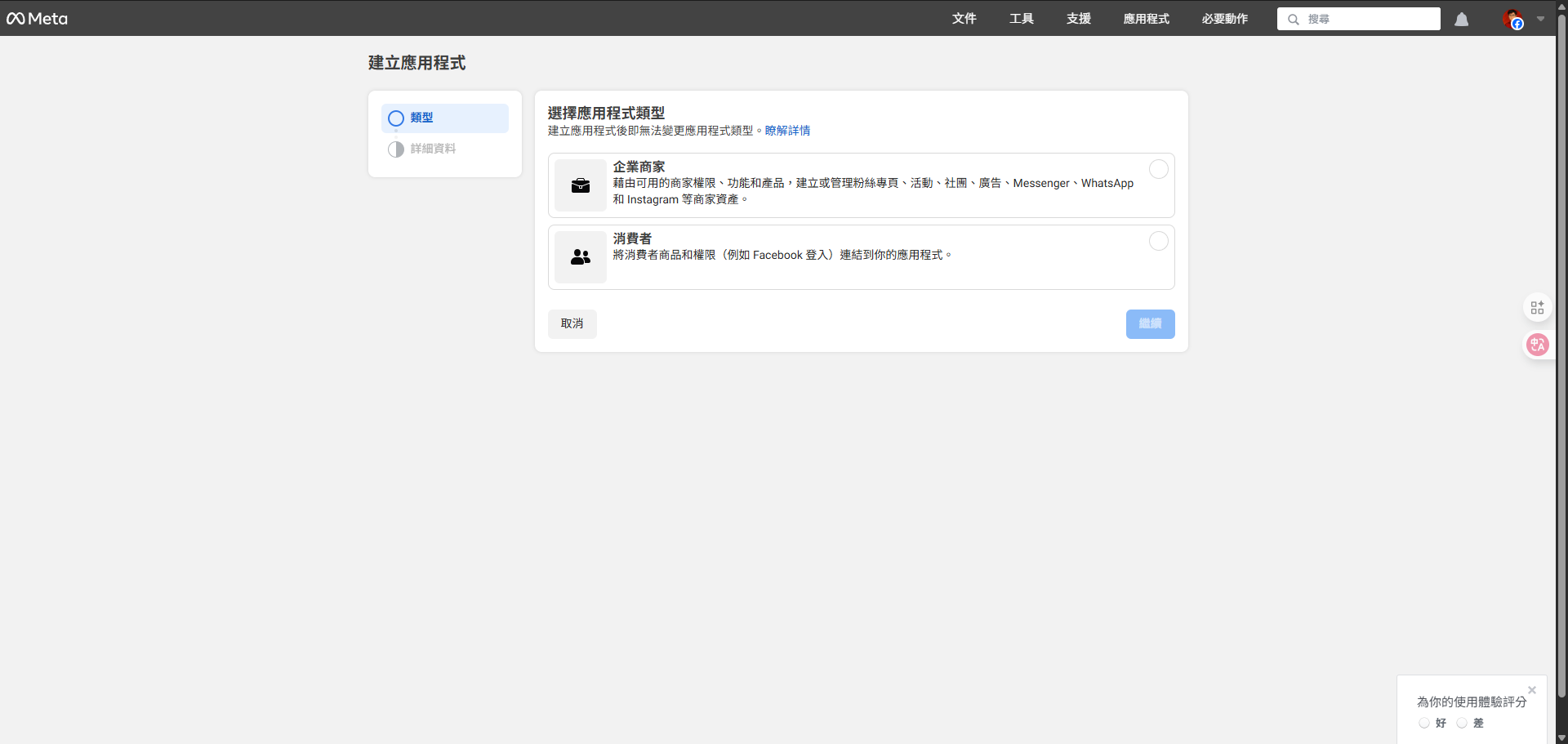Choose 差 in the experience rating
Viewport: 1568px width, 744px height.
[1461, 723]
